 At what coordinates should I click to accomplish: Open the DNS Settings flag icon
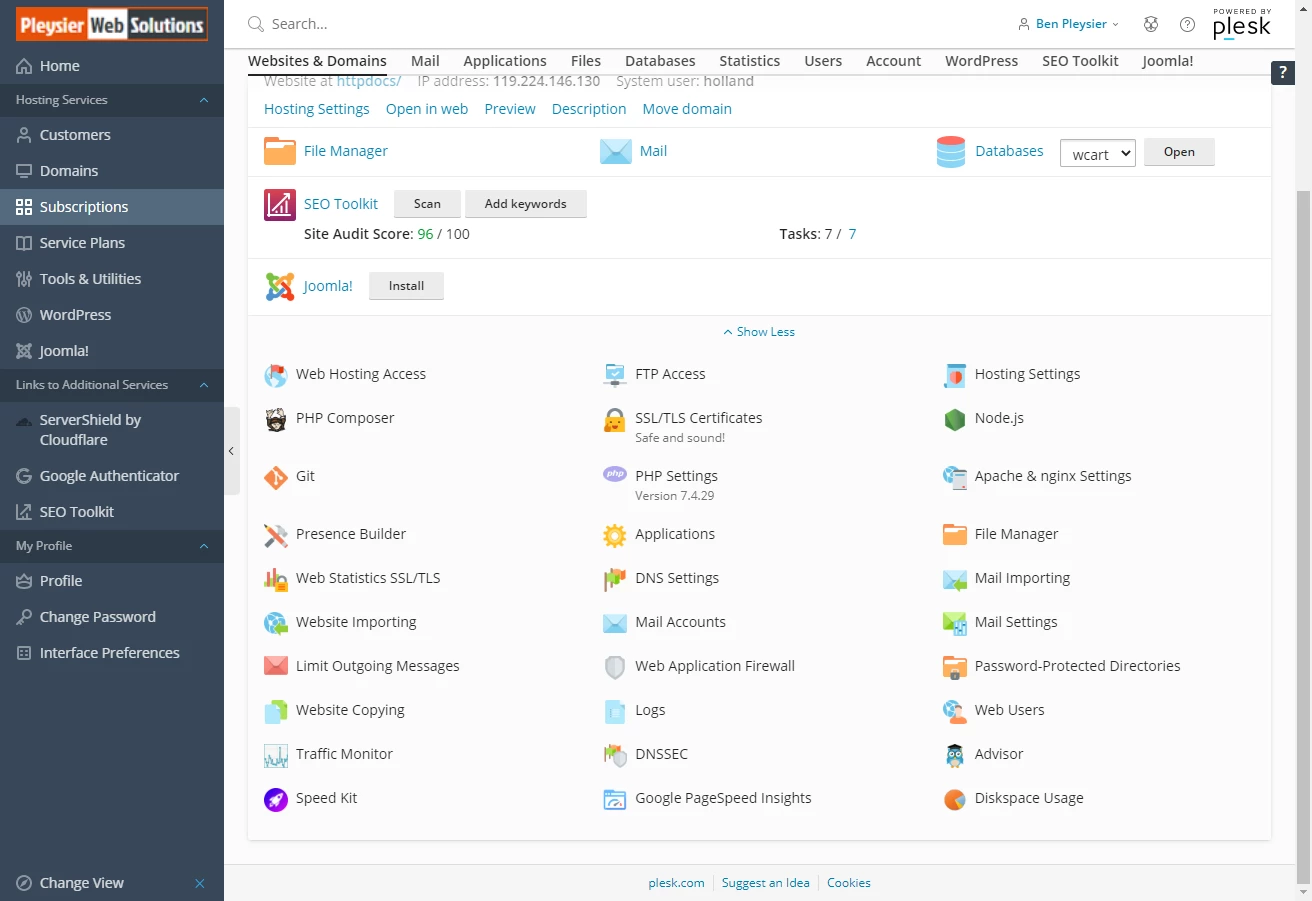(615, 579)
